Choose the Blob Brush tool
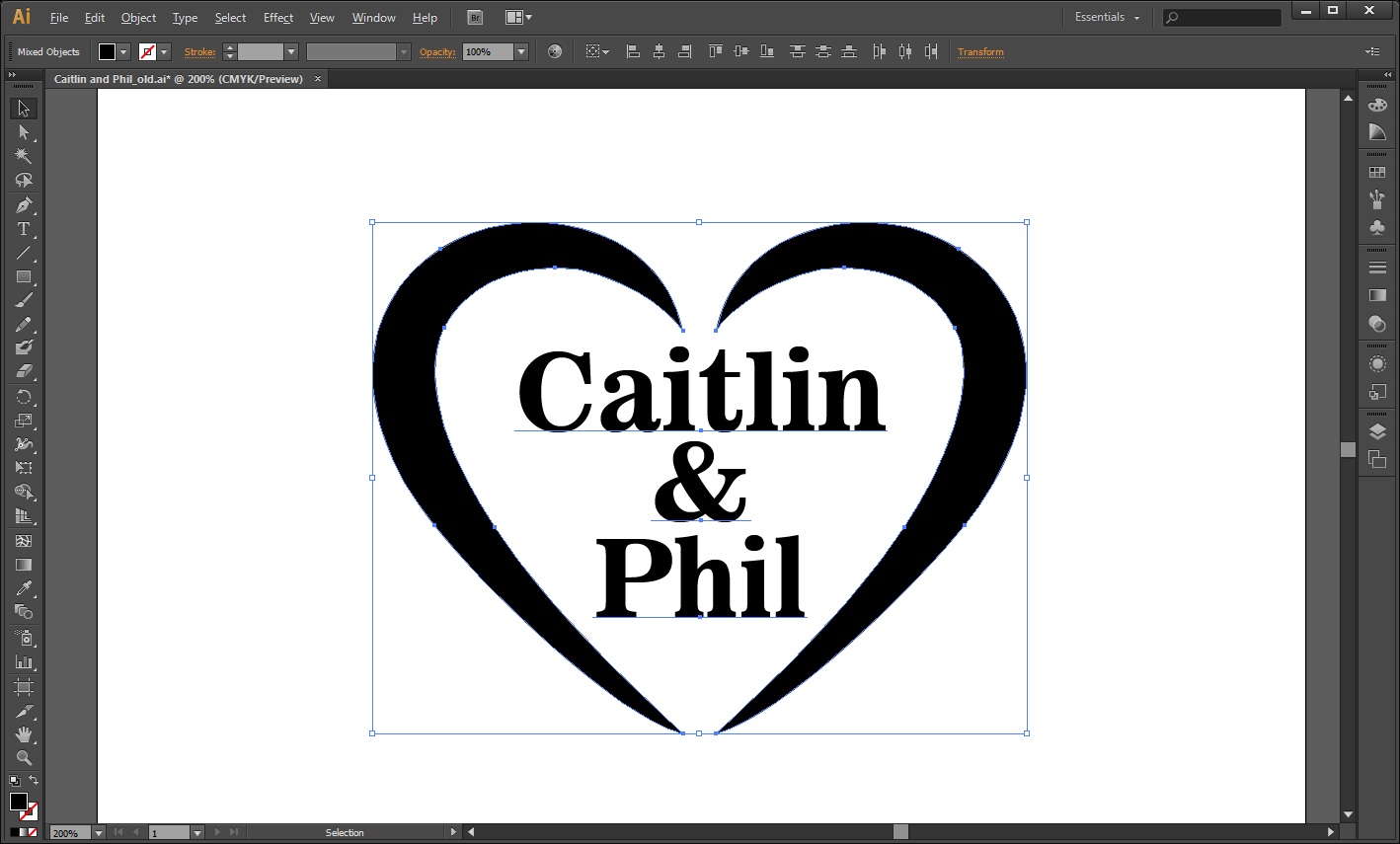 click(24, 347)
